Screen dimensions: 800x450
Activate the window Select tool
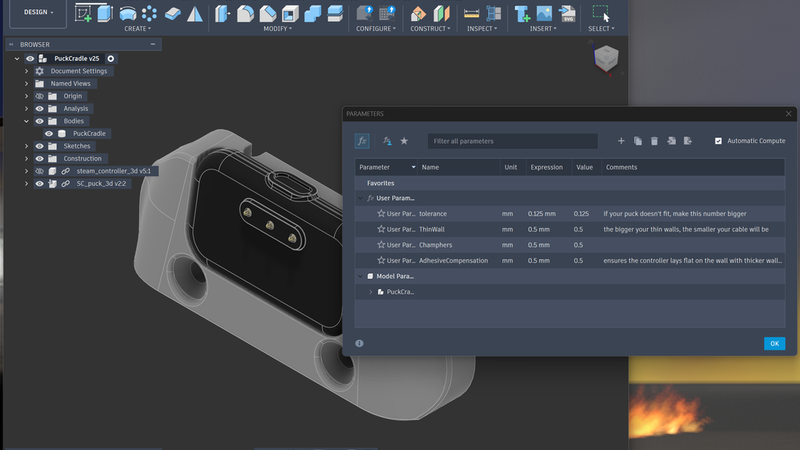coord(601,14)
